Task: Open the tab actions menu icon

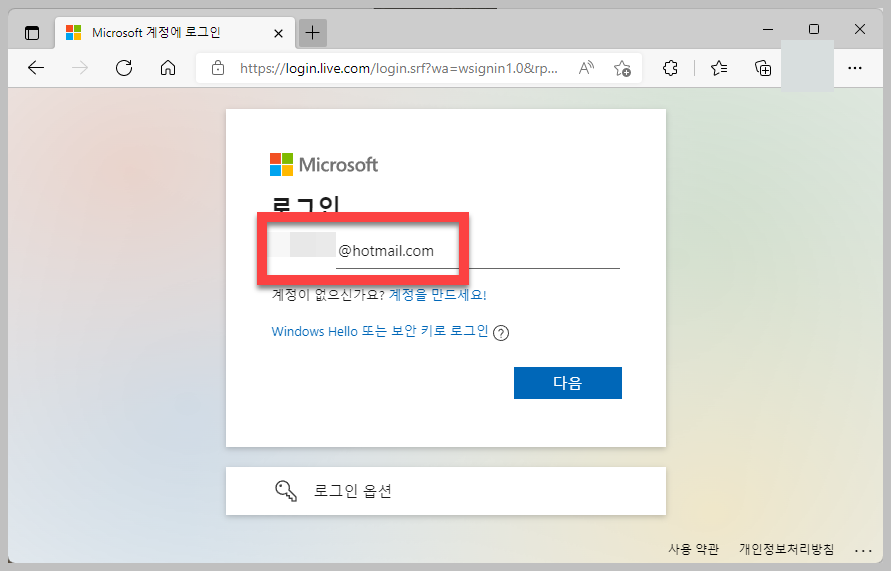Action: tap(32, 33)
